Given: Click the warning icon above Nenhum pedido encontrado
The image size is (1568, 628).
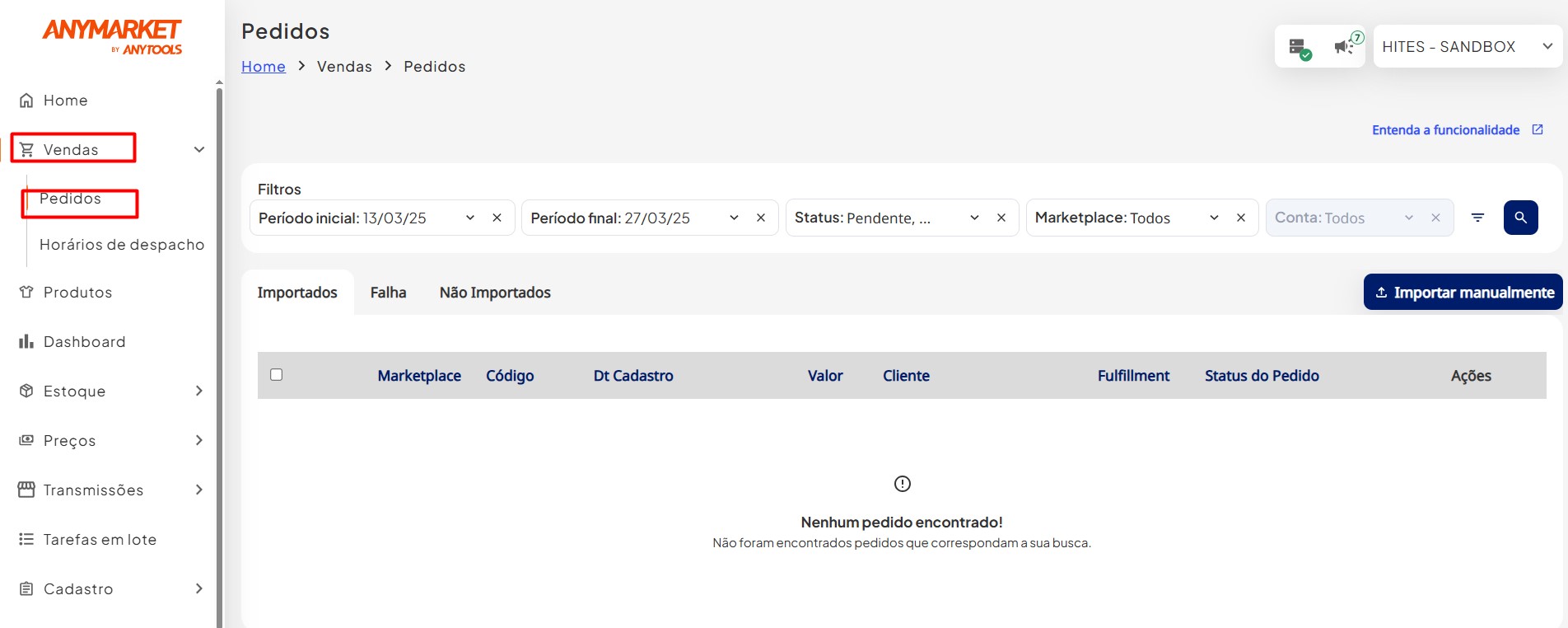Looking at the screenshot, I should click(903, 484).
